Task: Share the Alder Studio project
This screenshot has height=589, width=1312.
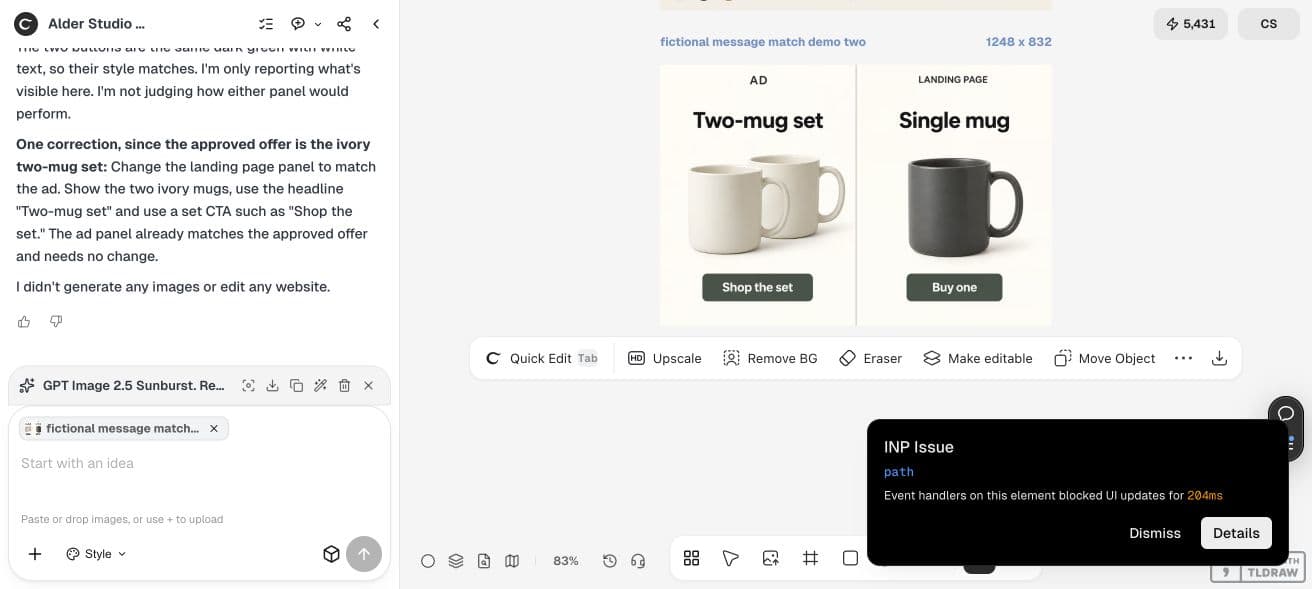Action: pyautogui.click(x=344, y=24)
